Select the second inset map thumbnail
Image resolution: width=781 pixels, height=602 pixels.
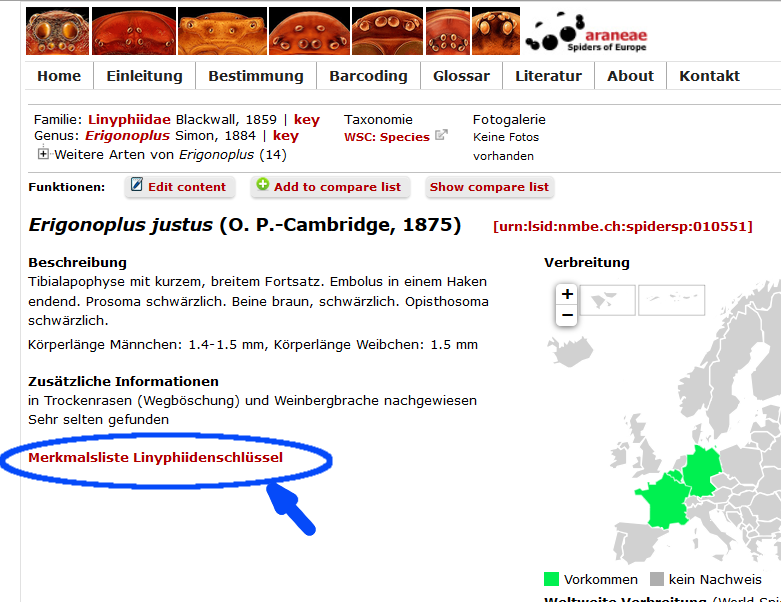(671, 300)
